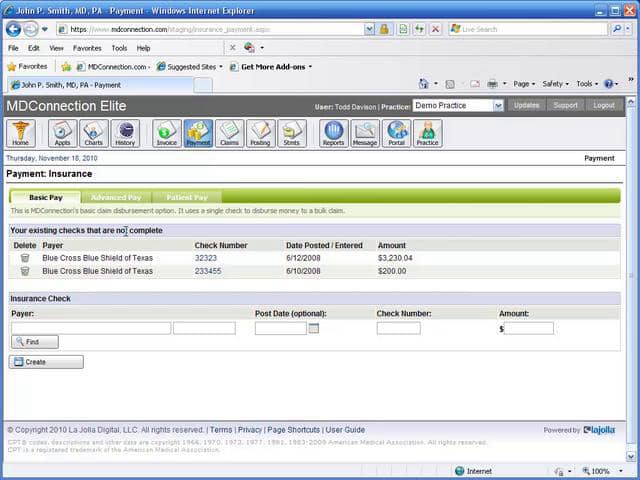
Task: Open the Charts toolbar icon
Action: [x=94, y=133]
